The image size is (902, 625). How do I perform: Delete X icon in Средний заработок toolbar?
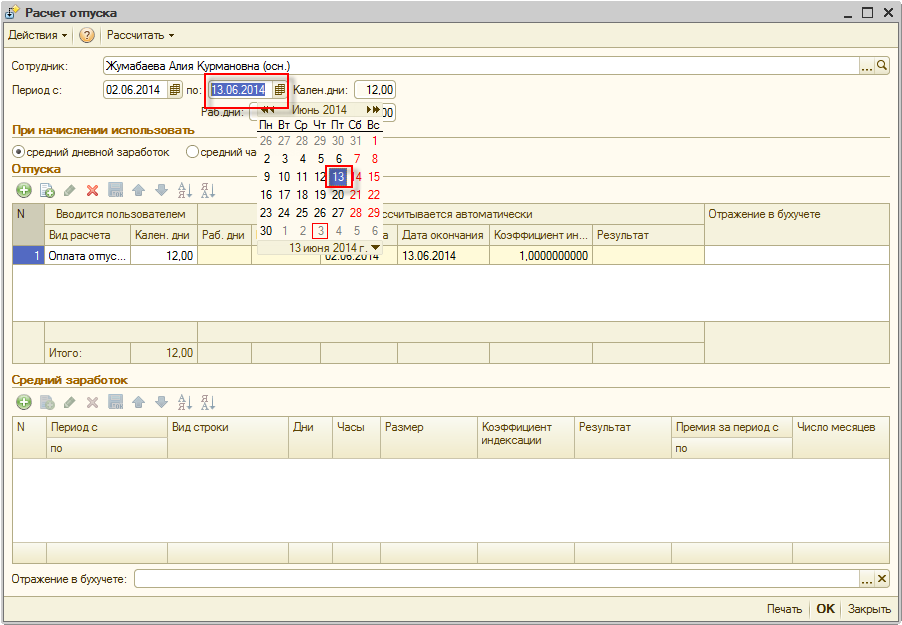coord(92,402)
